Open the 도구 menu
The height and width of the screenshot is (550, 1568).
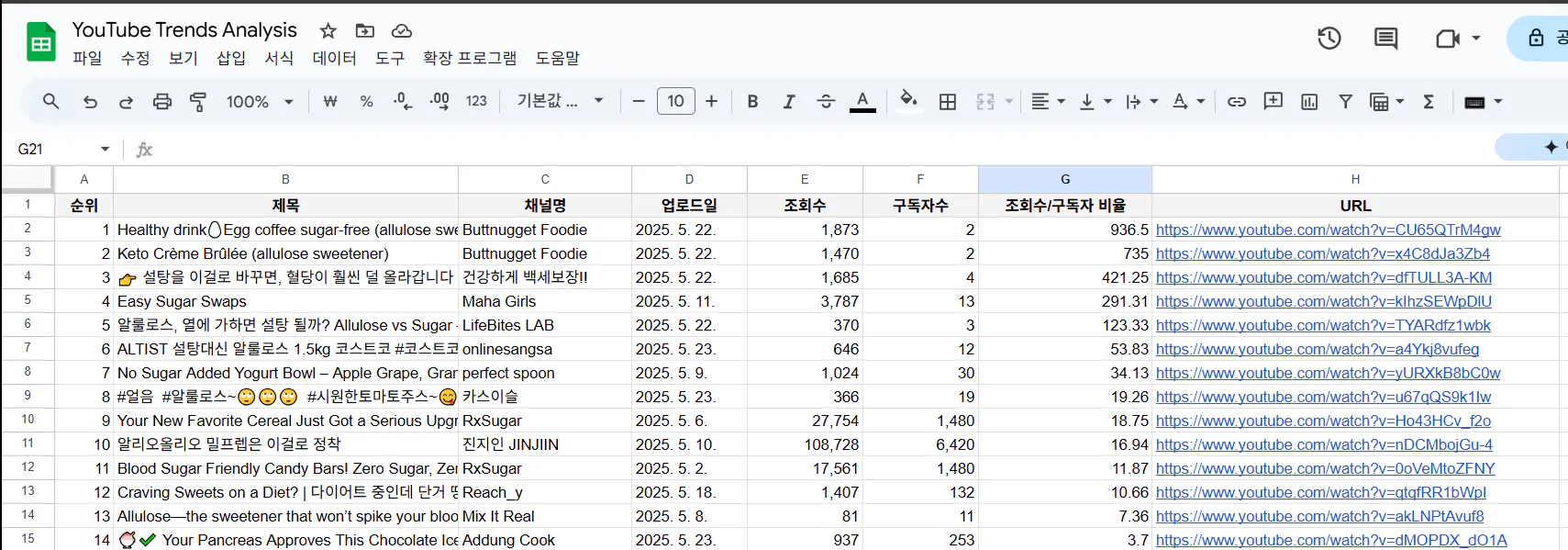click(389, 58)
